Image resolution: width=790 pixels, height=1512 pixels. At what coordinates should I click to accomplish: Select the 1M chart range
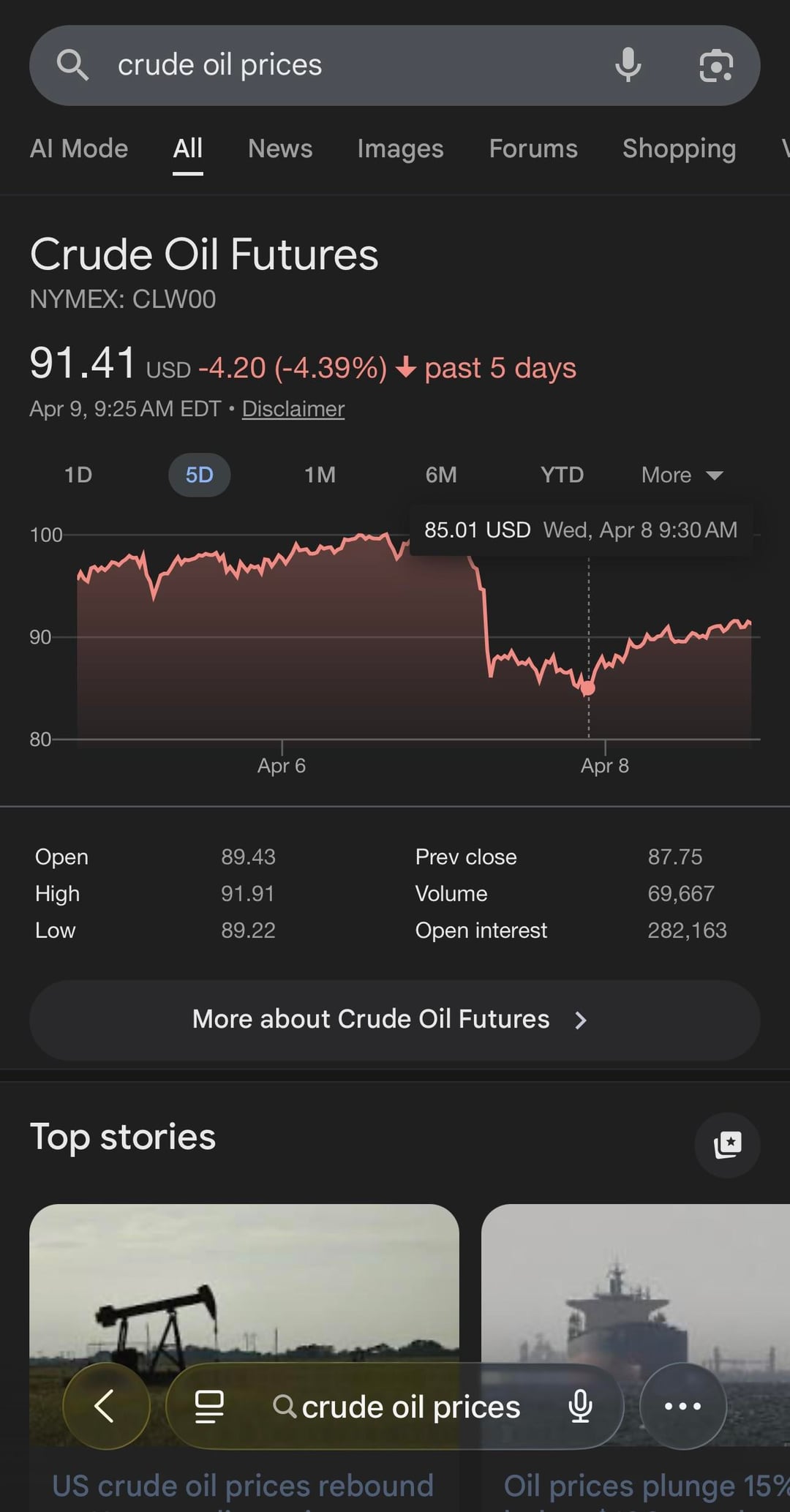point(320,475)
